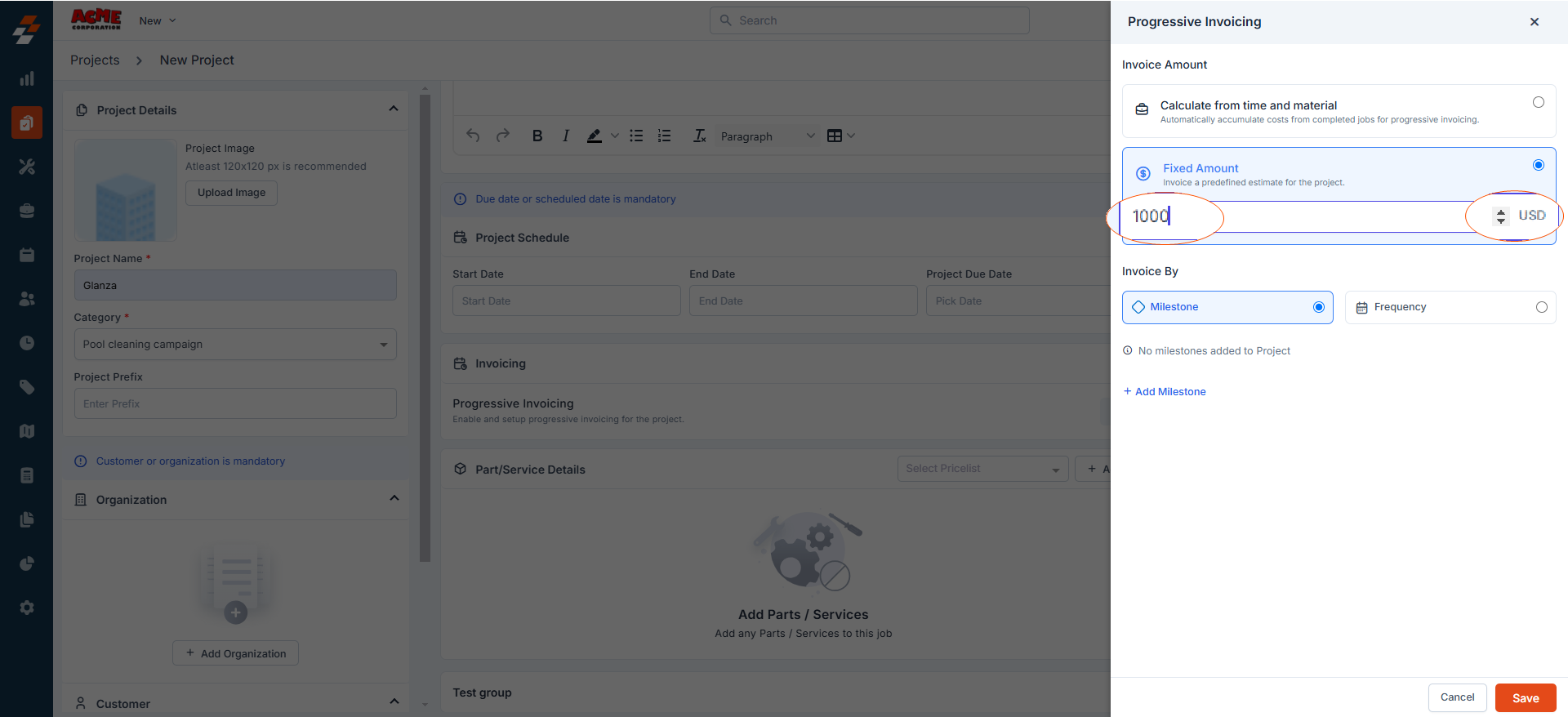Insert numbered list
The width and height of the screenshot is (1568, 717).
665,136
